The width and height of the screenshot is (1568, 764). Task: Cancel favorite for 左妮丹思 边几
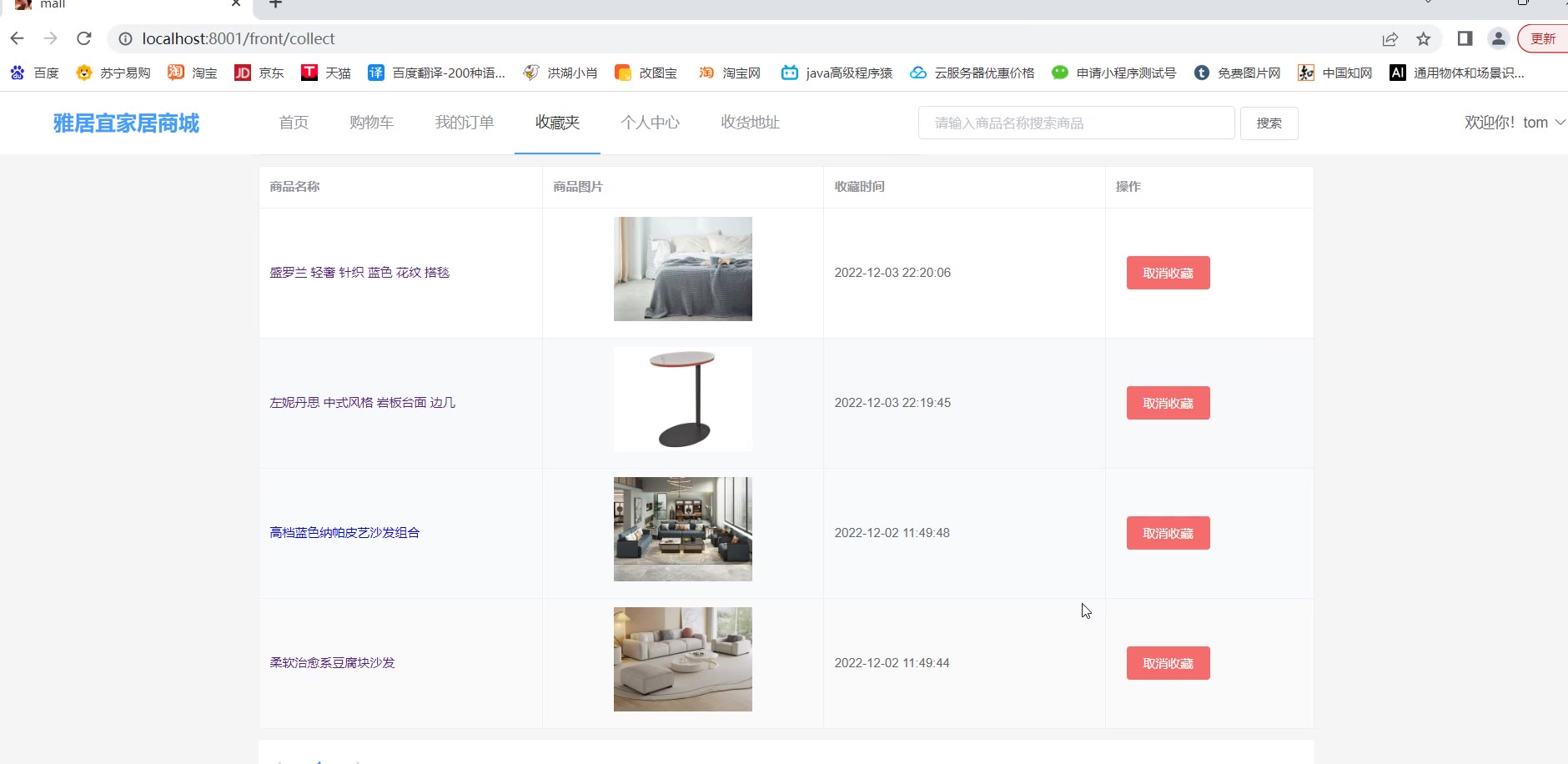pos(1168,403)
